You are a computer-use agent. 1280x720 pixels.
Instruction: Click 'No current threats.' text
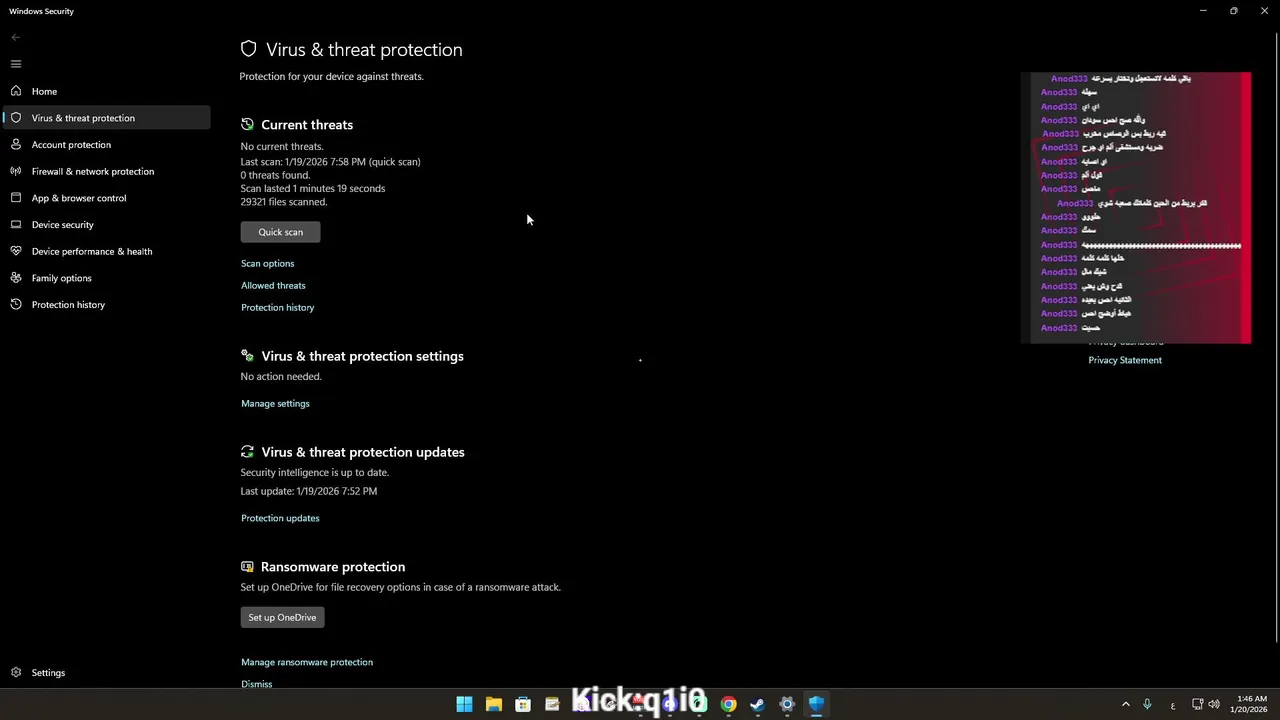pos(282,147)
